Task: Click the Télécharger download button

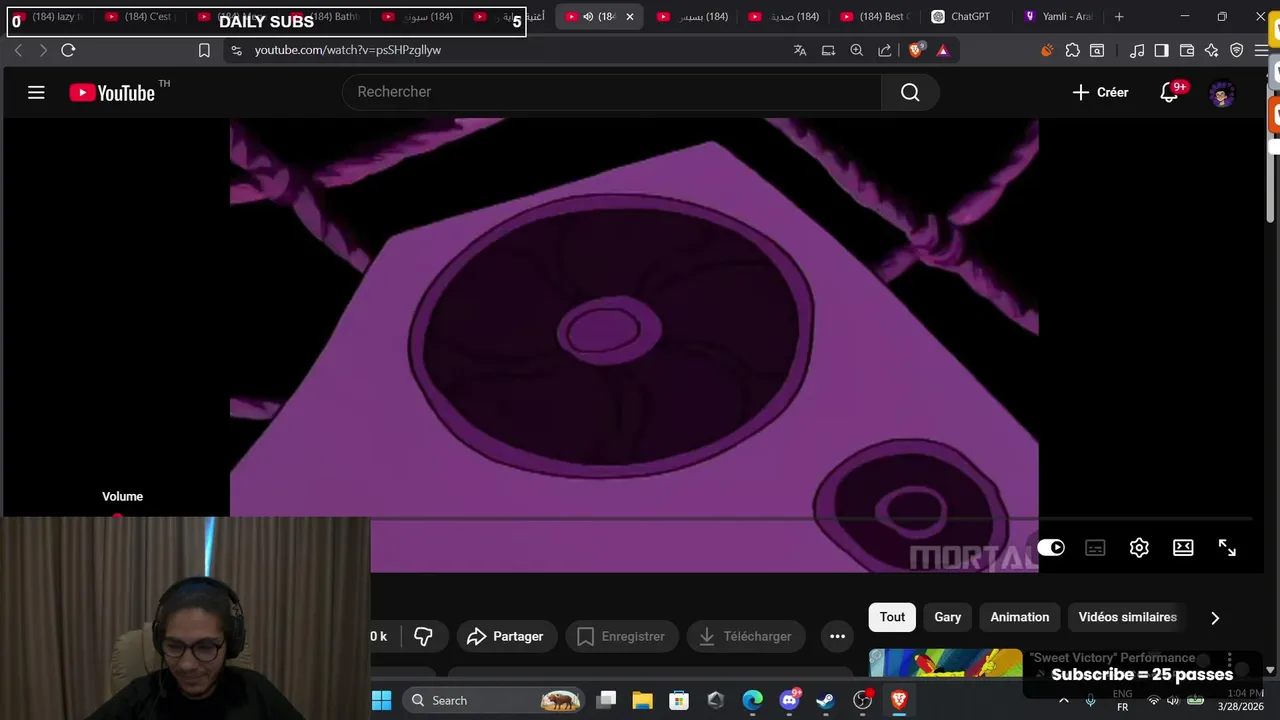Action: coord(745,636)
